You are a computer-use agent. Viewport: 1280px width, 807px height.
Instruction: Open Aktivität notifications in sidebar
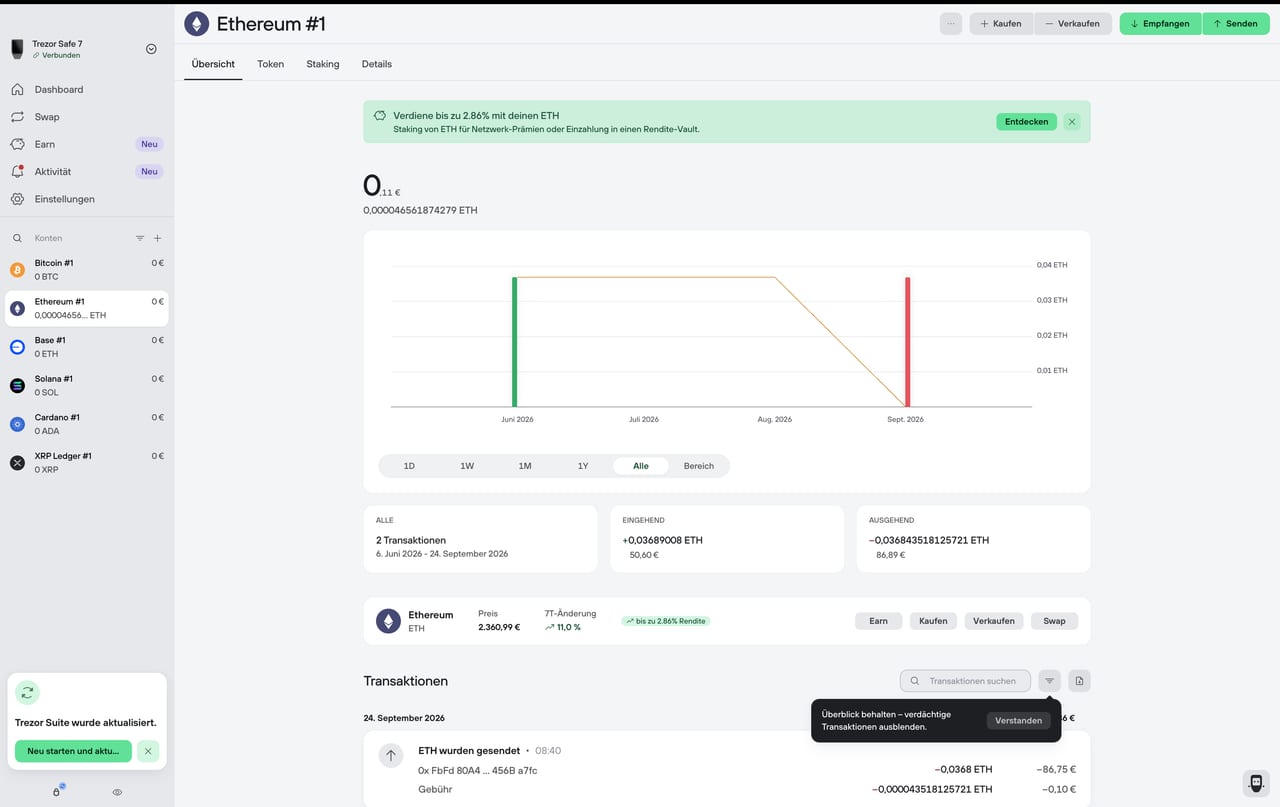pyautogui.click(x=87, y=171)
